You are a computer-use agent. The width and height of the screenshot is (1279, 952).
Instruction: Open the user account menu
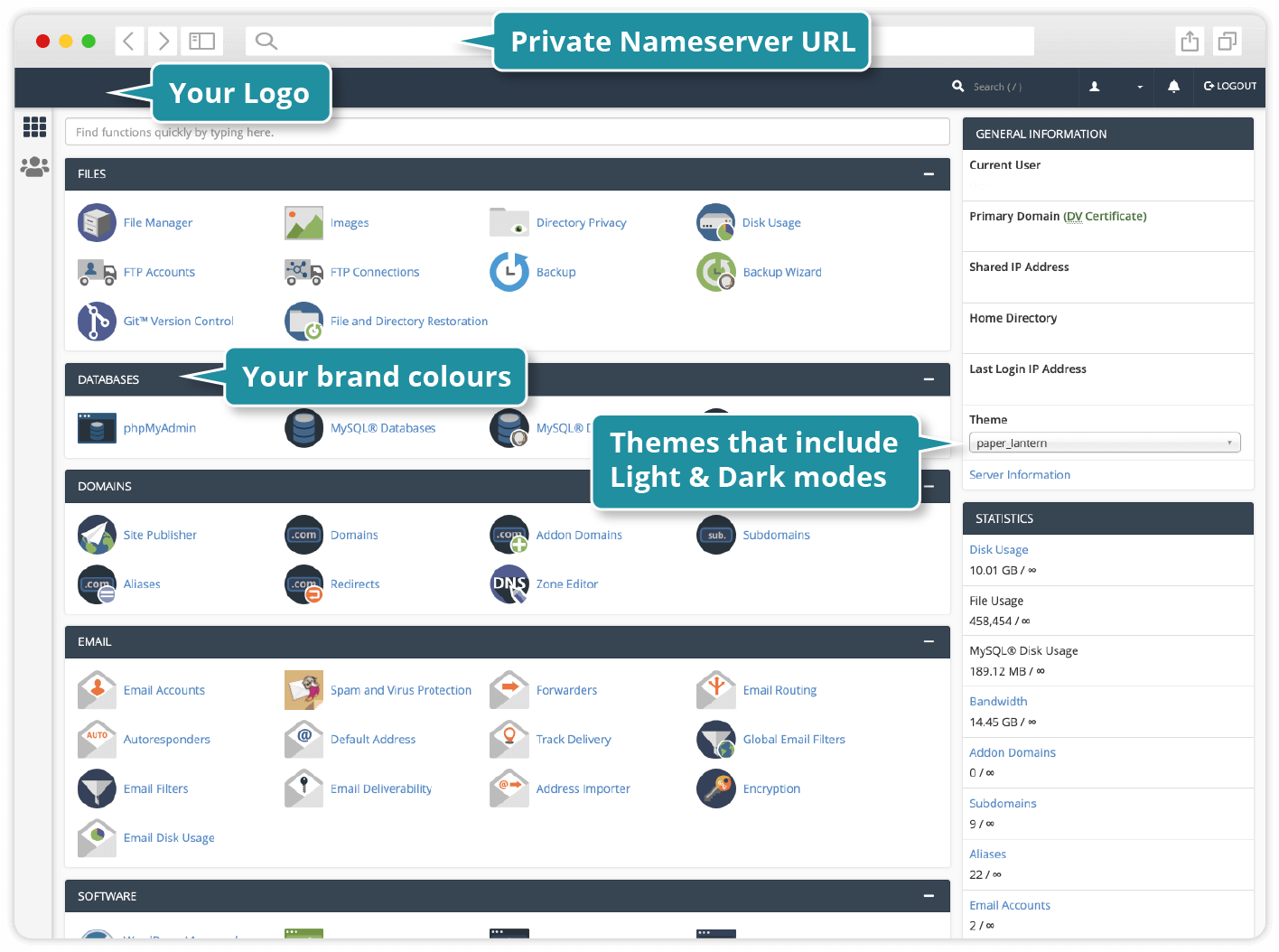pos(1095,87)
